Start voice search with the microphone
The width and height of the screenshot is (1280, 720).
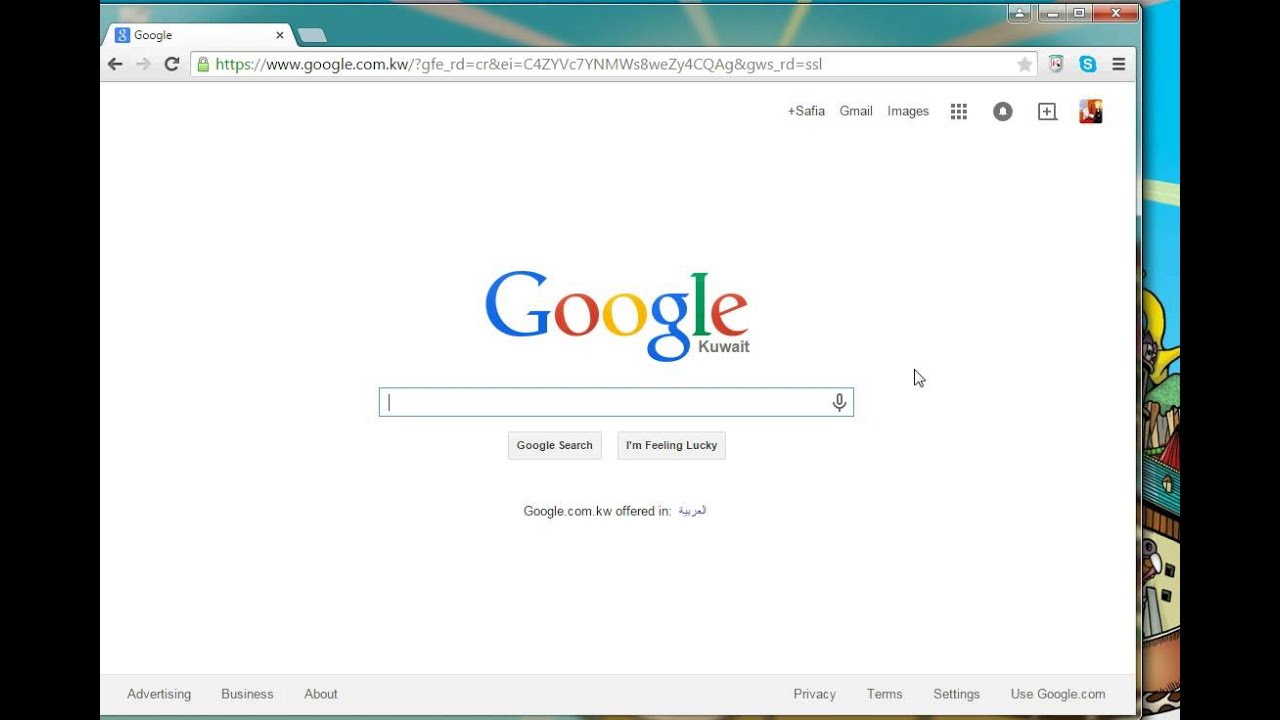pos(839,402)
